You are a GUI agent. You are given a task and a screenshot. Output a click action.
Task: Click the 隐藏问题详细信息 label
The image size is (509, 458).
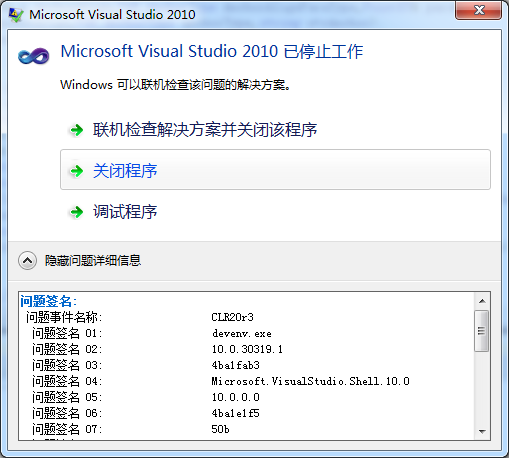(93, 260)
